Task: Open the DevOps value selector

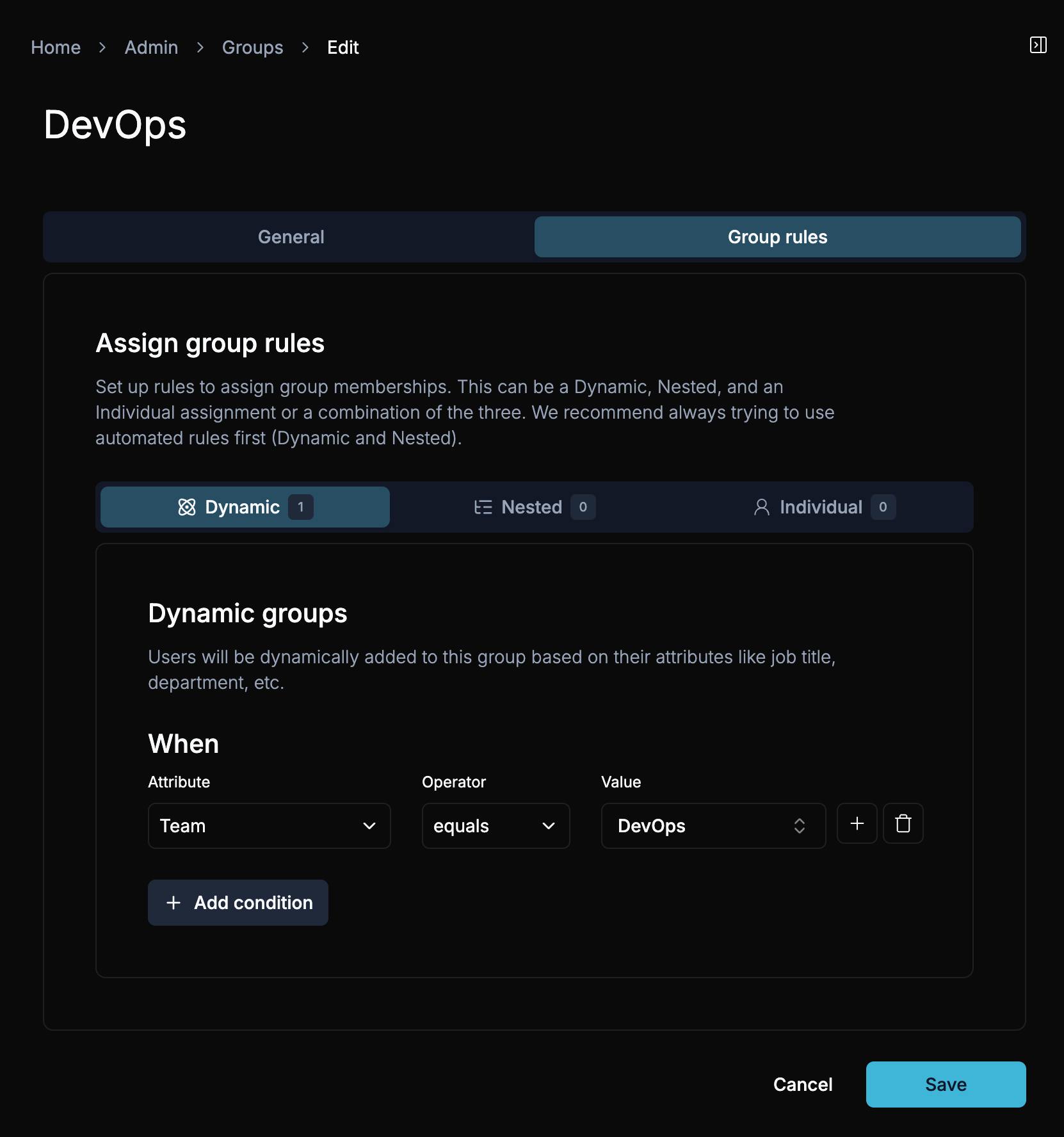Action: (x=713, y=826)
